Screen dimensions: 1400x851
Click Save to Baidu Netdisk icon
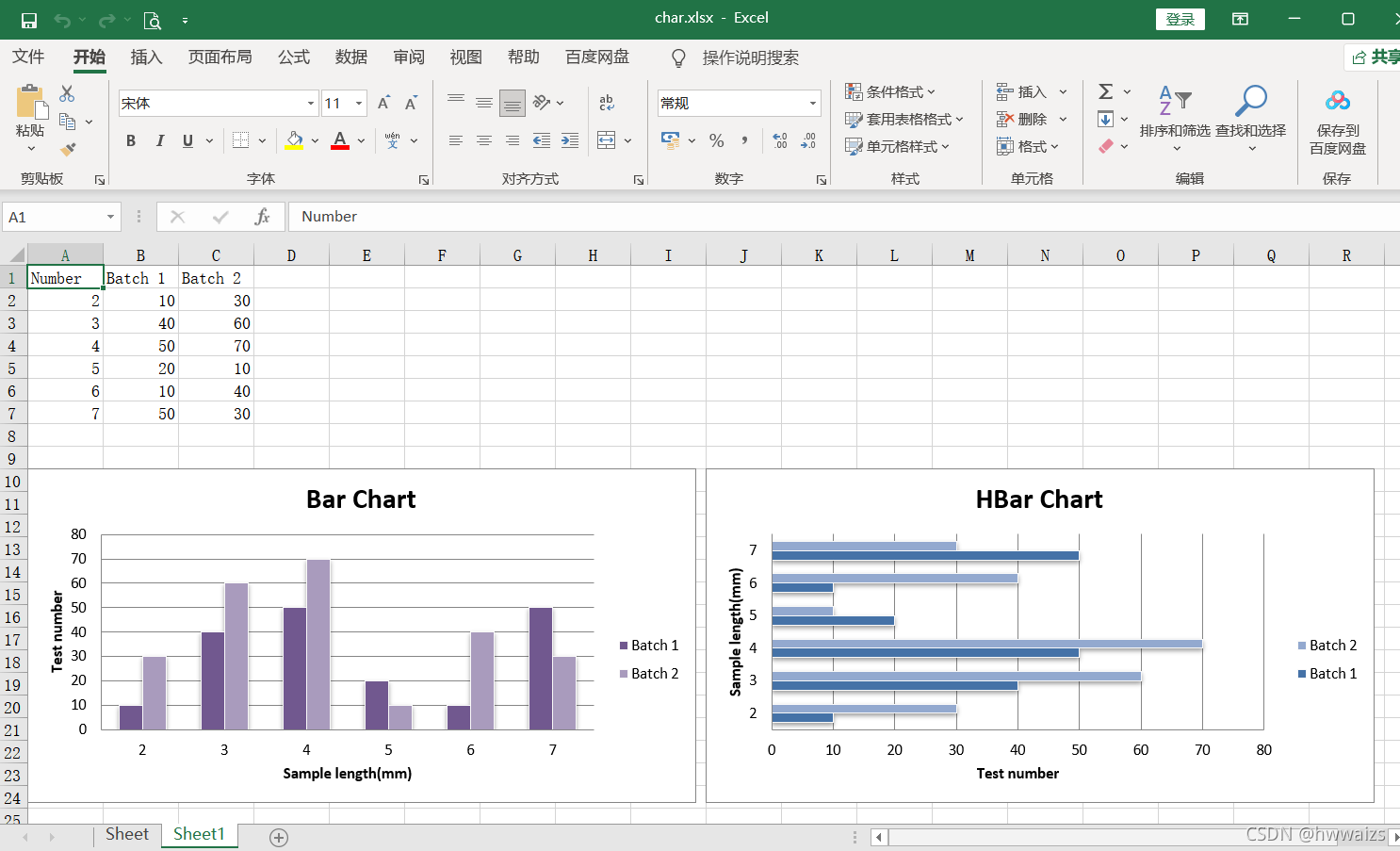pyautogui.click(x=1338, y=100)
